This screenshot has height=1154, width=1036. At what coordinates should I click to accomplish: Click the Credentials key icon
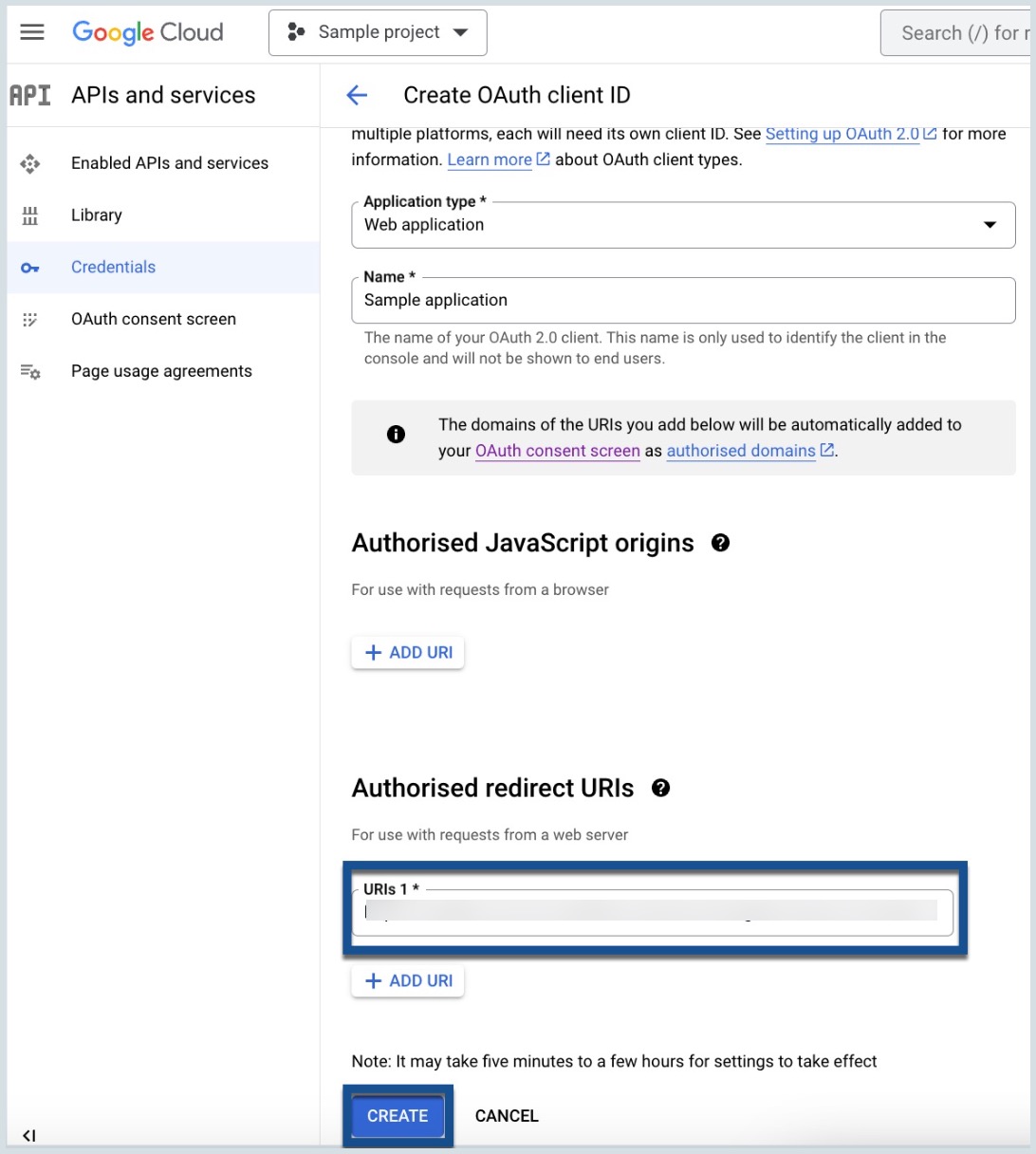coord(30,268)
